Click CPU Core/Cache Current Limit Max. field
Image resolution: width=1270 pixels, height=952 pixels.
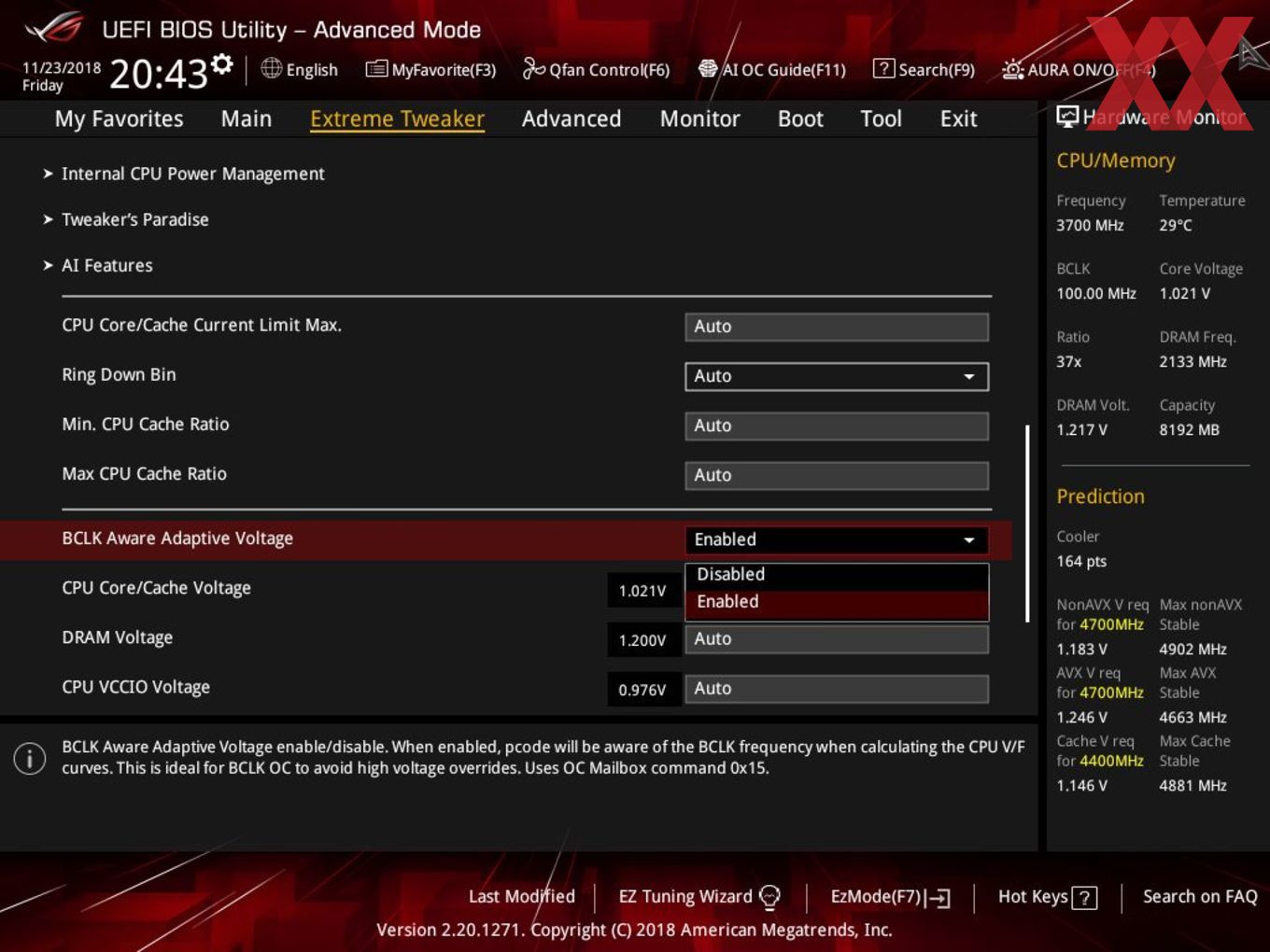point(837,327)
